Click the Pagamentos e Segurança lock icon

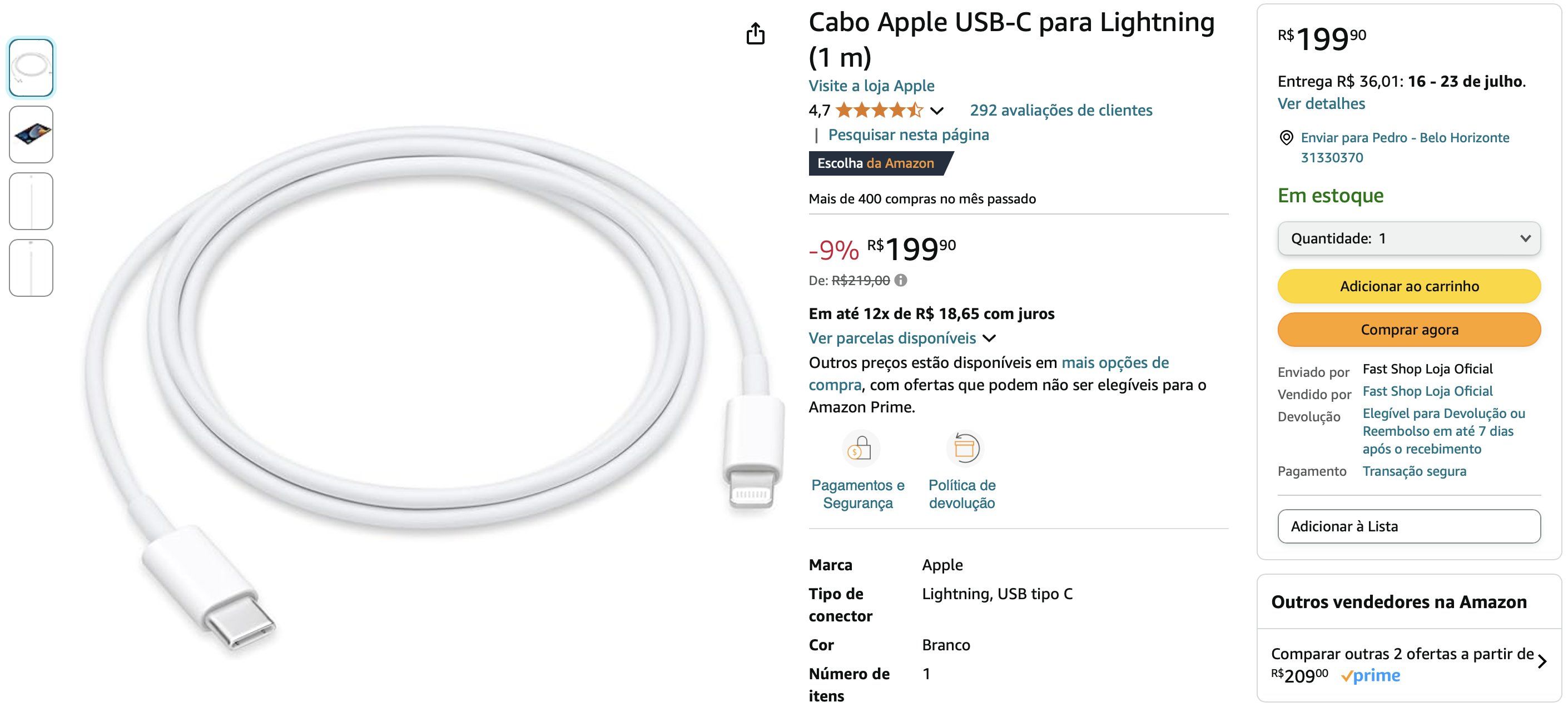(x=860, y=449)
